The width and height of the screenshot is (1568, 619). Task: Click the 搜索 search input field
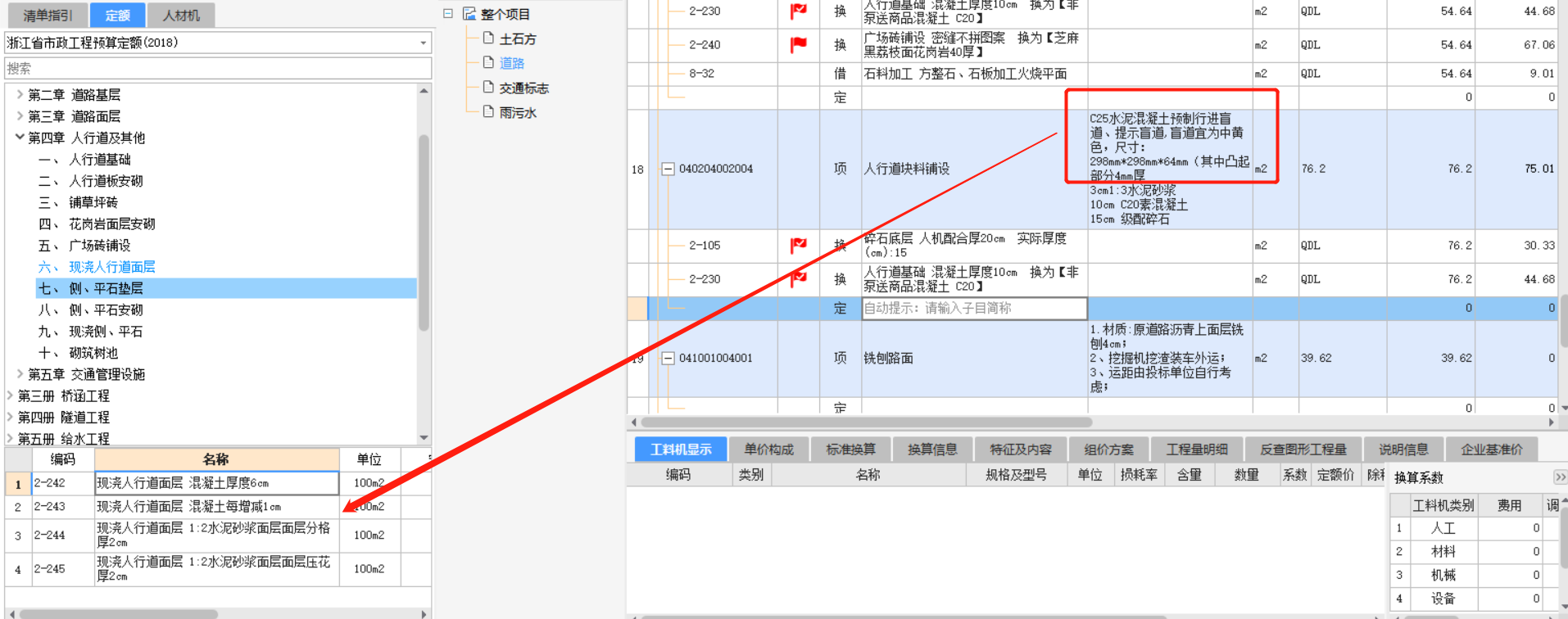tap(218, 68)
